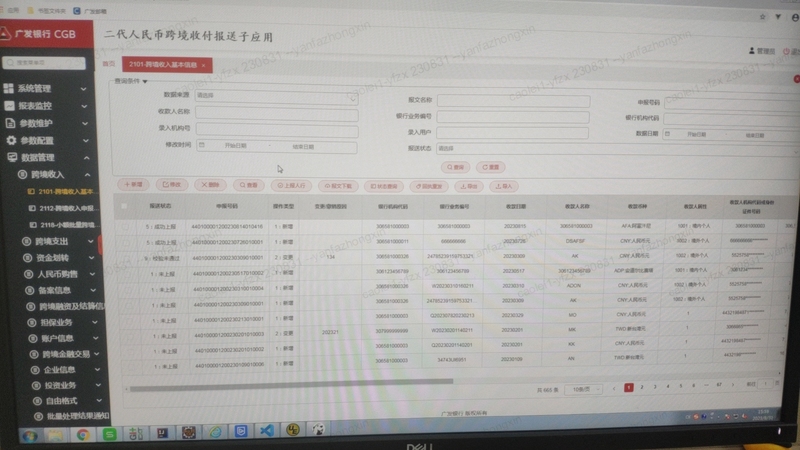Open the 数据来源 dropdown
This screenshot has height=450, width=800.
coord(276,96)
